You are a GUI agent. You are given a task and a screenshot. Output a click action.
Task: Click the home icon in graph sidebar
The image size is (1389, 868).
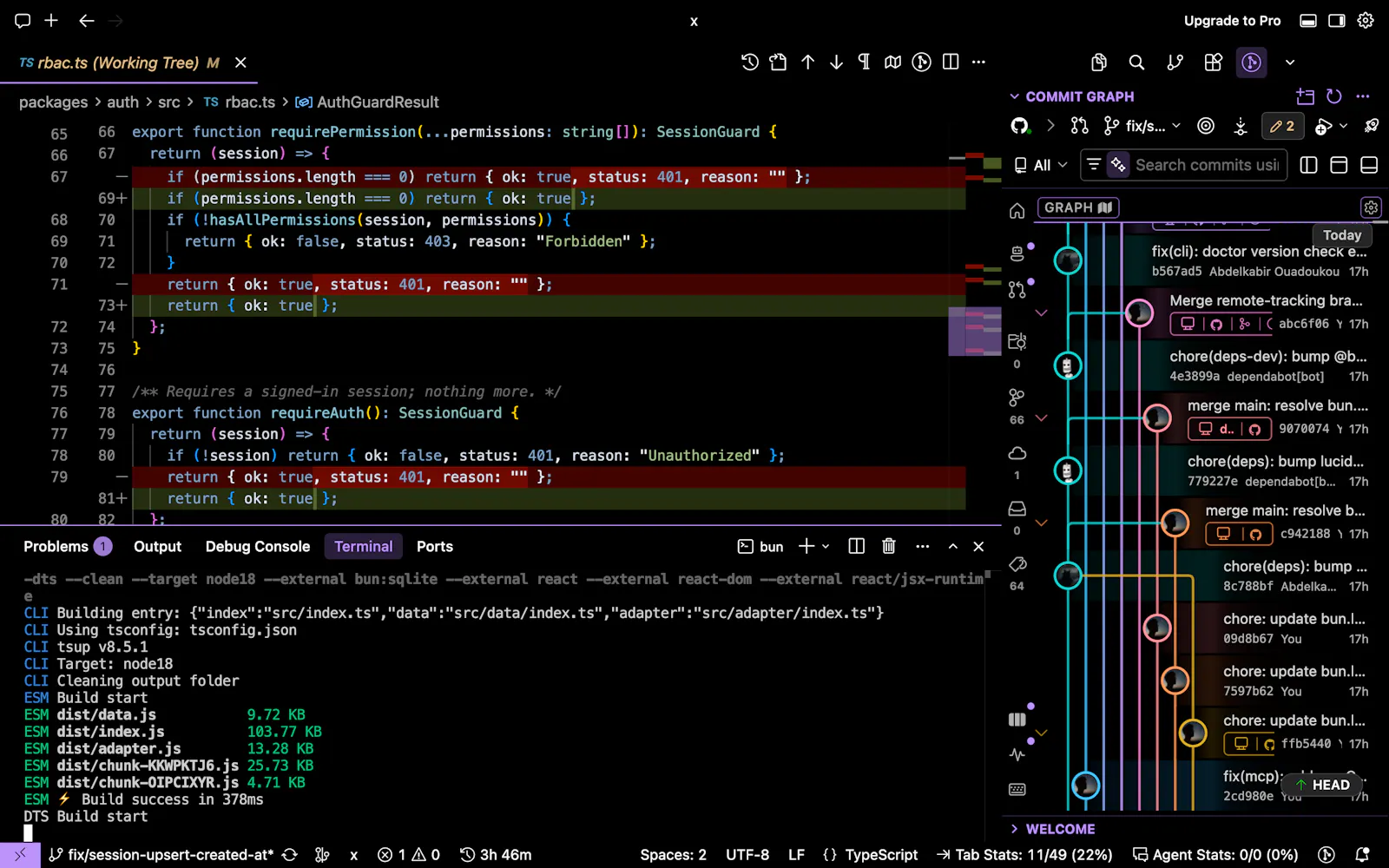click(x=1017, y=211)
